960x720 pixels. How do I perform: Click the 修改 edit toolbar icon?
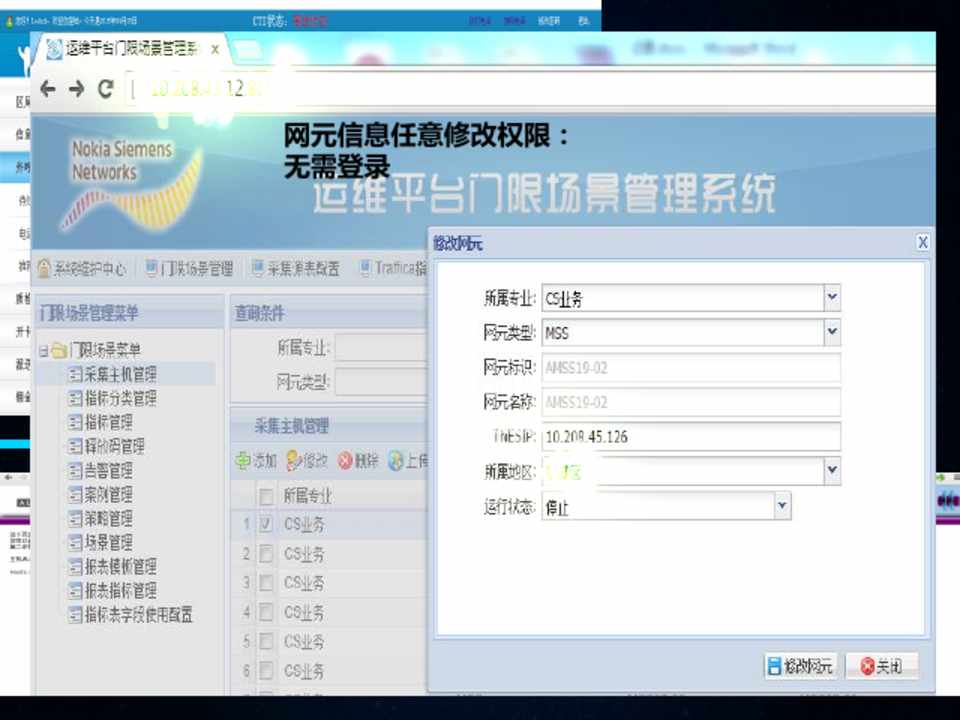tap(293, 462)
